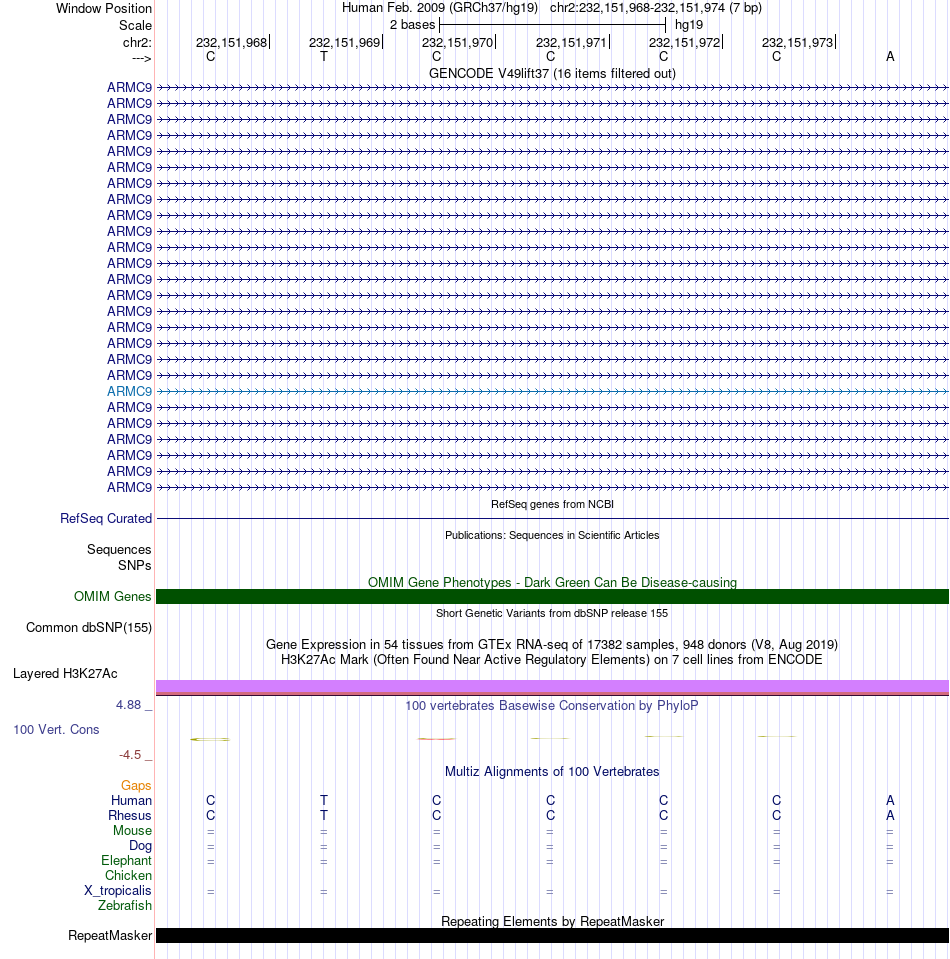The height and width of the screenshot is (959, 950).
Task: Click the Common dbSNP(155) label
Action: click(x=89, y=628)
